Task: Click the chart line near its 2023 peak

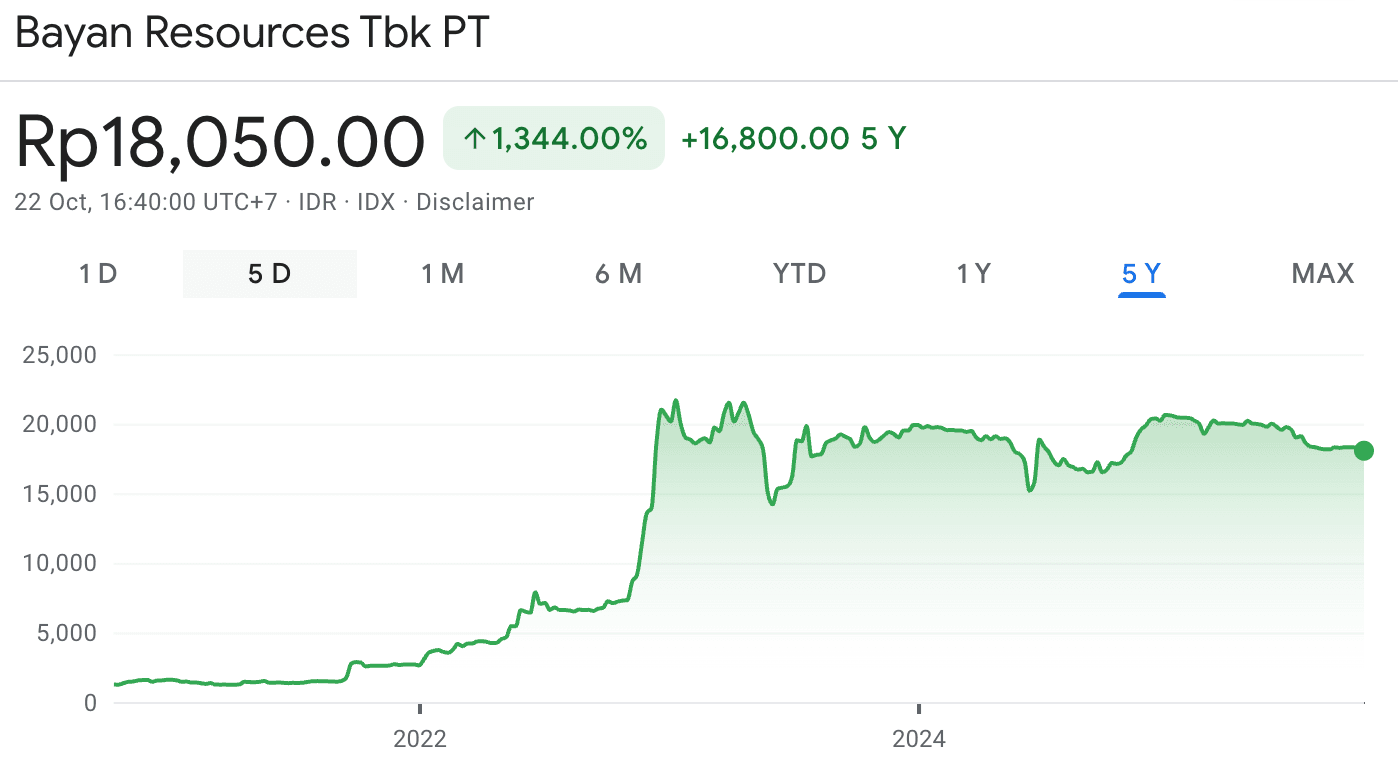Action: point(676,400)
